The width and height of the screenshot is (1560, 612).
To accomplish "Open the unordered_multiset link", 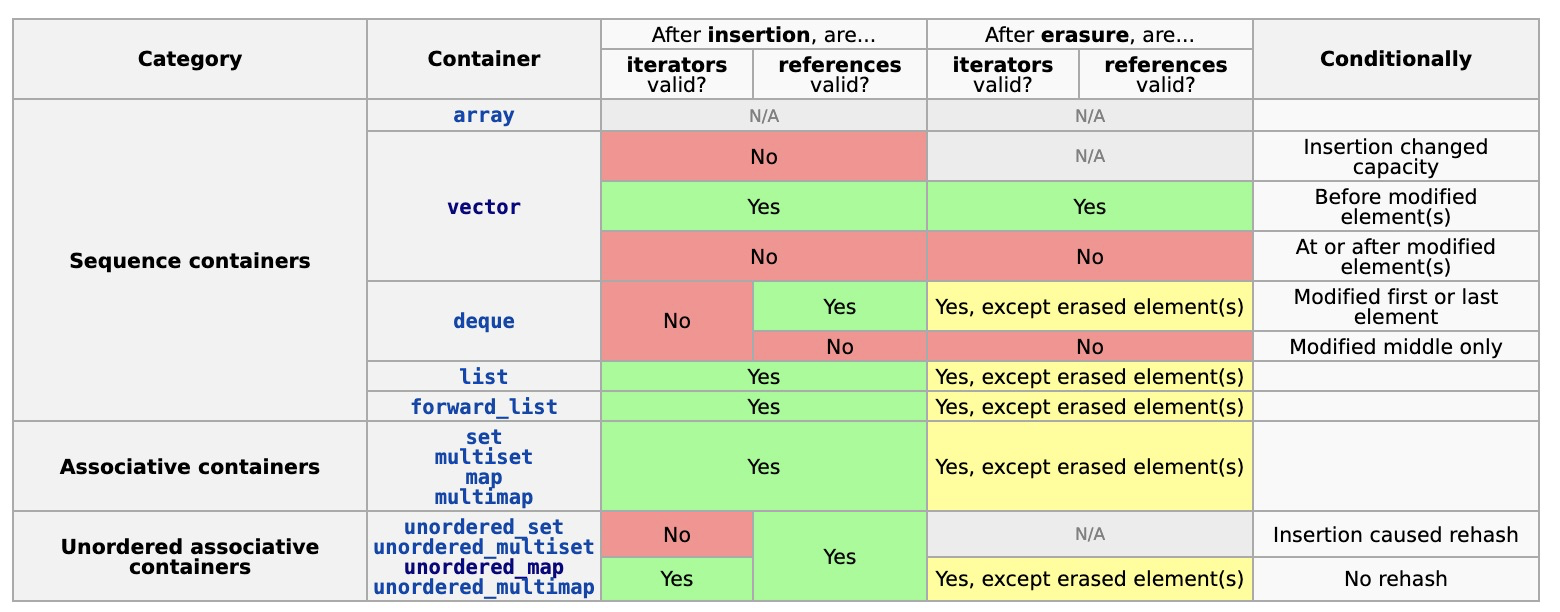I will coord(484,547).
